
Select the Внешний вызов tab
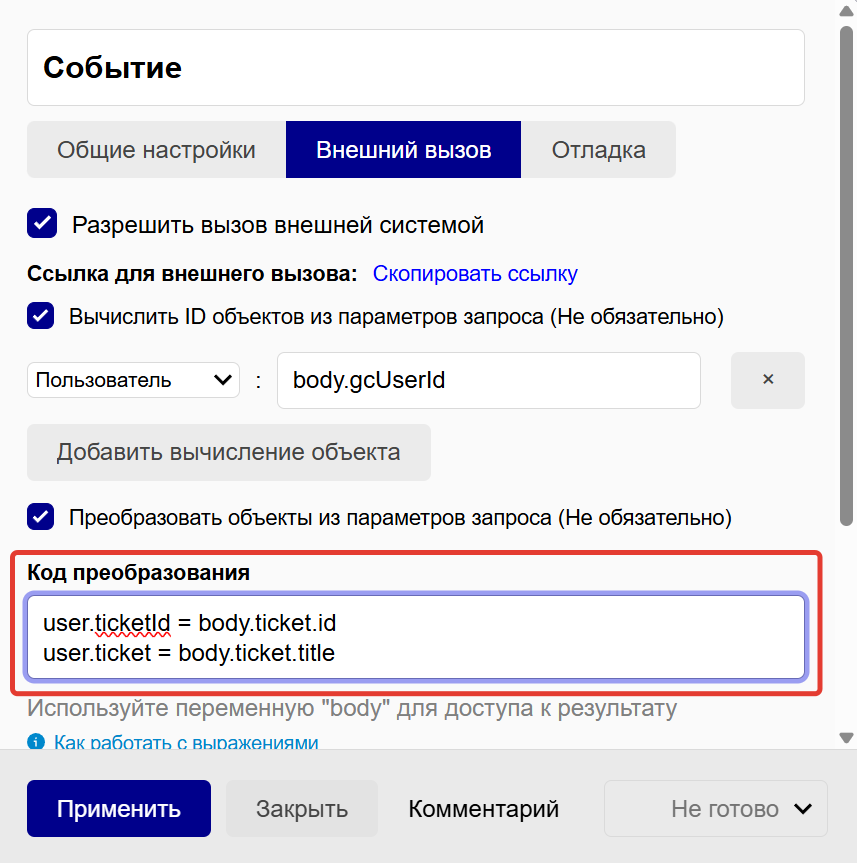(x=403, y=150)
